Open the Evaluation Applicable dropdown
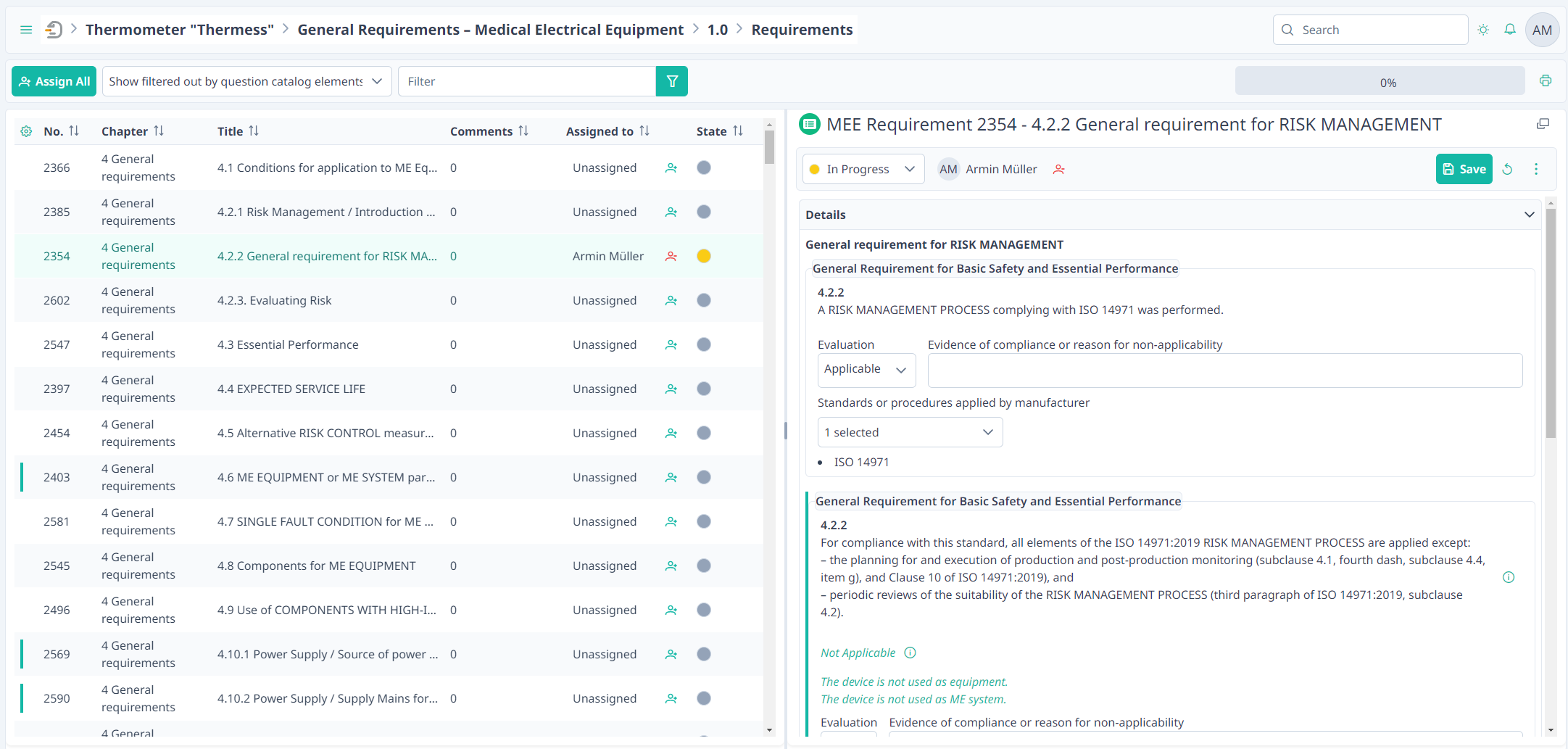 pyautogui.click(x=866, y=370)
